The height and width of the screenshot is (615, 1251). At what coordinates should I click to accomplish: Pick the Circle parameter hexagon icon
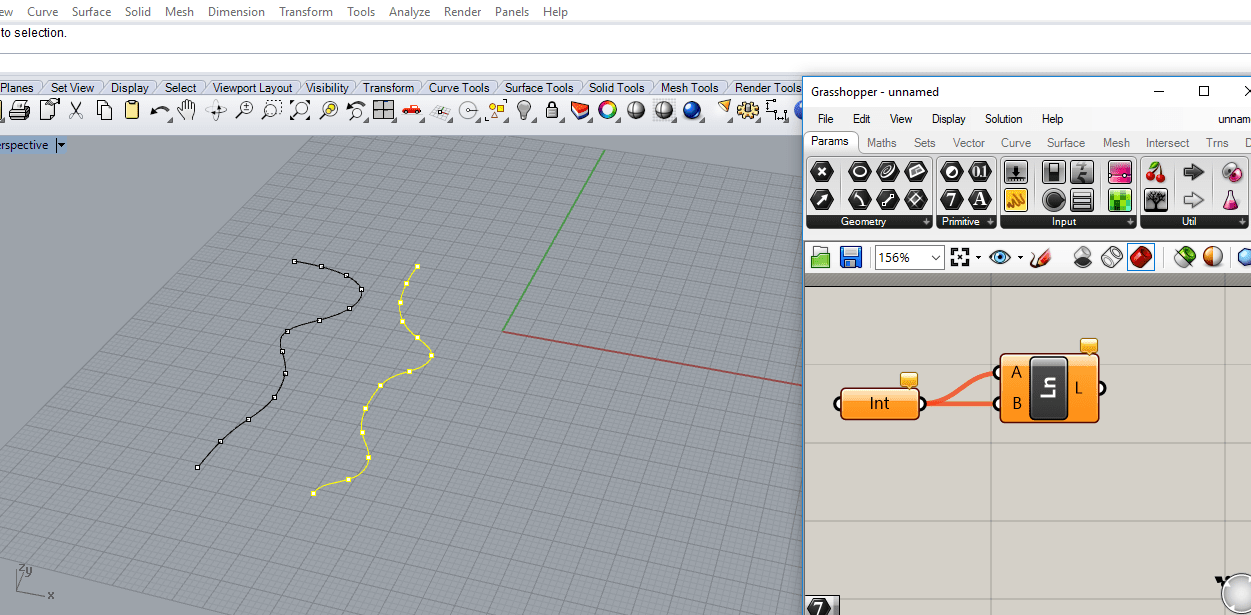(x=858, y=172)
